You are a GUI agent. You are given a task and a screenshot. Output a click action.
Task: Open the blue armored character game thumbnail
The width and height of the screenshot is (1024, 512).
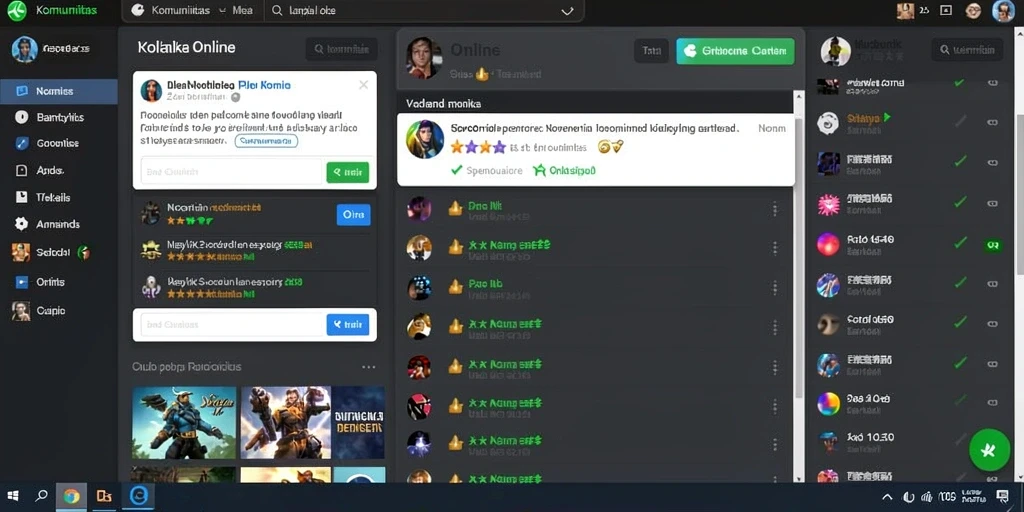pos(184,423)
